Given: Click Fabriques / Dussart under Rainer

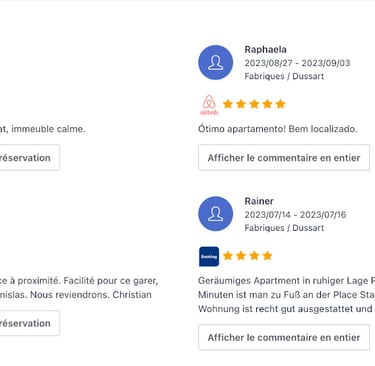Looking at the screenshot, I should [284, 228].
